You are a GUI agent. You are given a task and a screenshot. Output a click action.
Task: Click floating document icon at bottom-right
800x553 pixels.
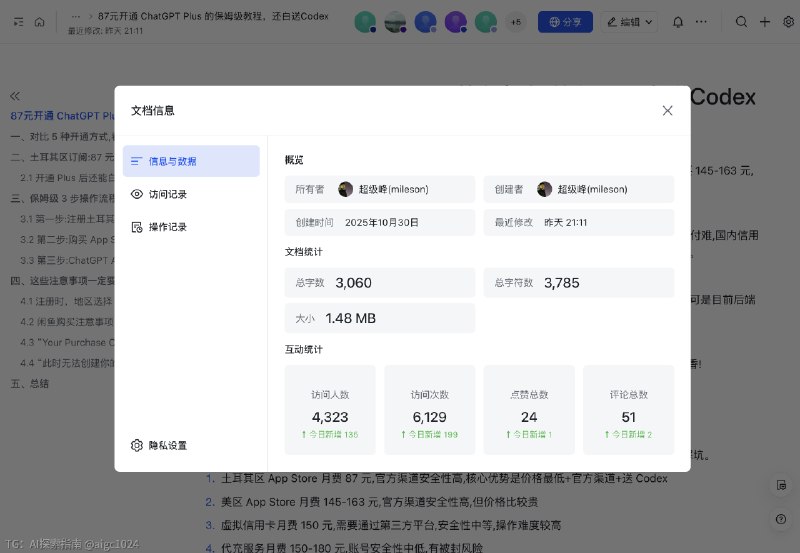[x=781, y=485]
